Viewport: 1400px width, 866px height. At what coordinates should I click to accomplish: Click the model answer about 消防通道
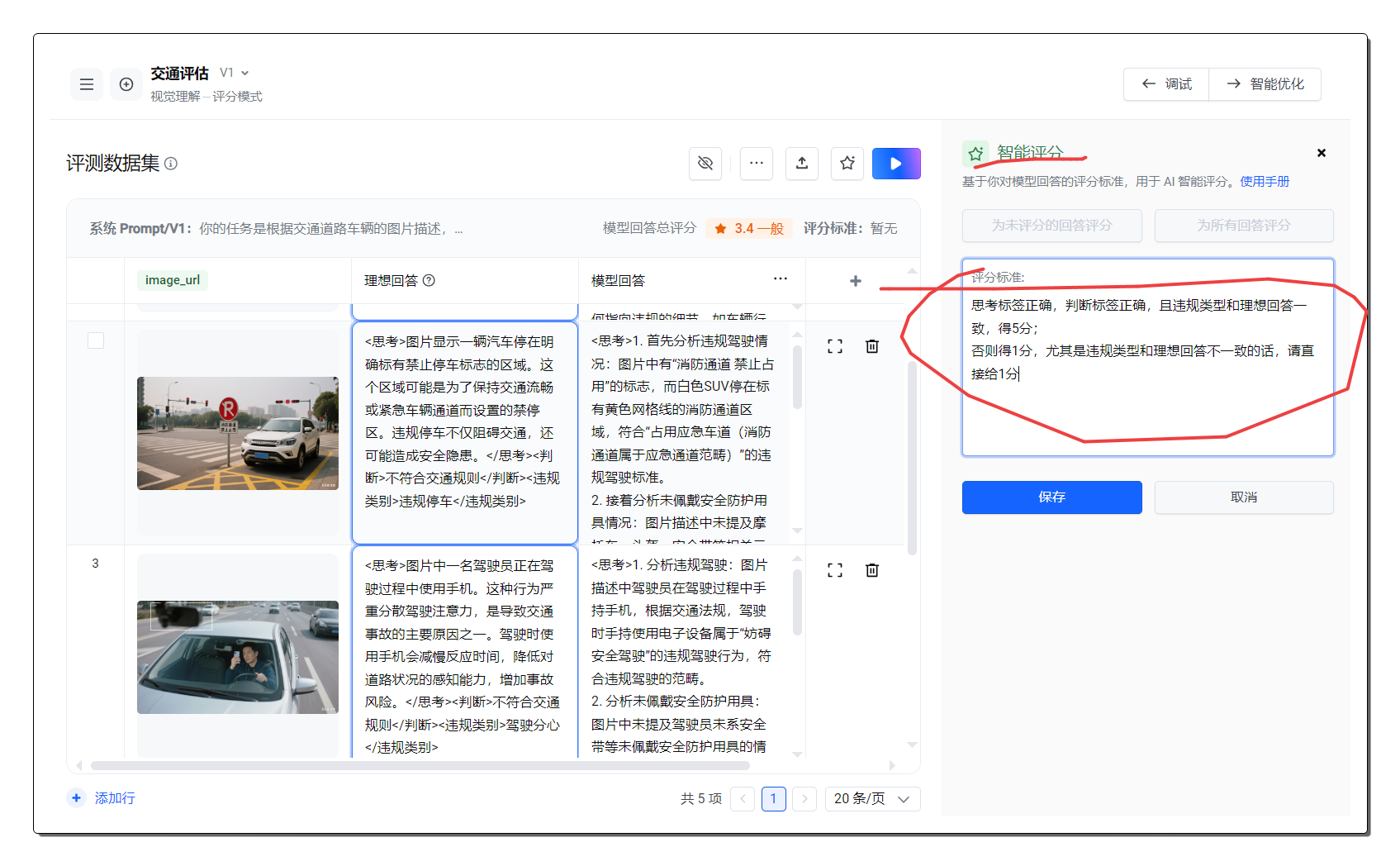point(681,432)
